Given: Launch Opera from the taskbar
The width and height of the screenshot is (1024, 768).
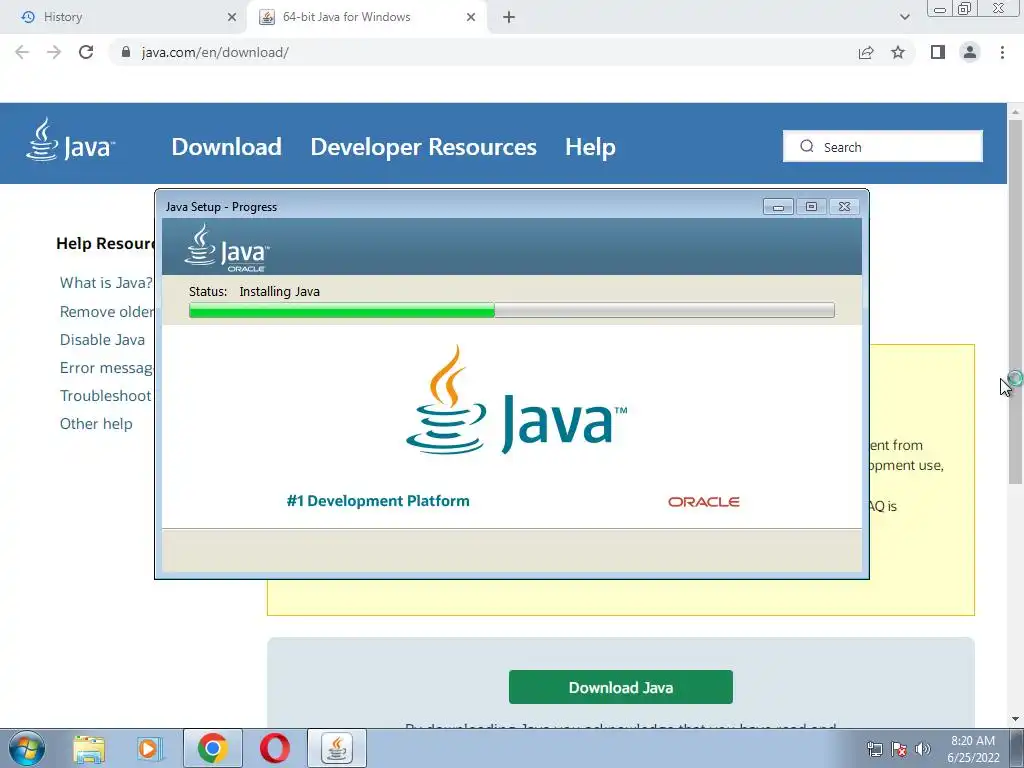Looking at the screenshot, I should [x=274, y=748].
